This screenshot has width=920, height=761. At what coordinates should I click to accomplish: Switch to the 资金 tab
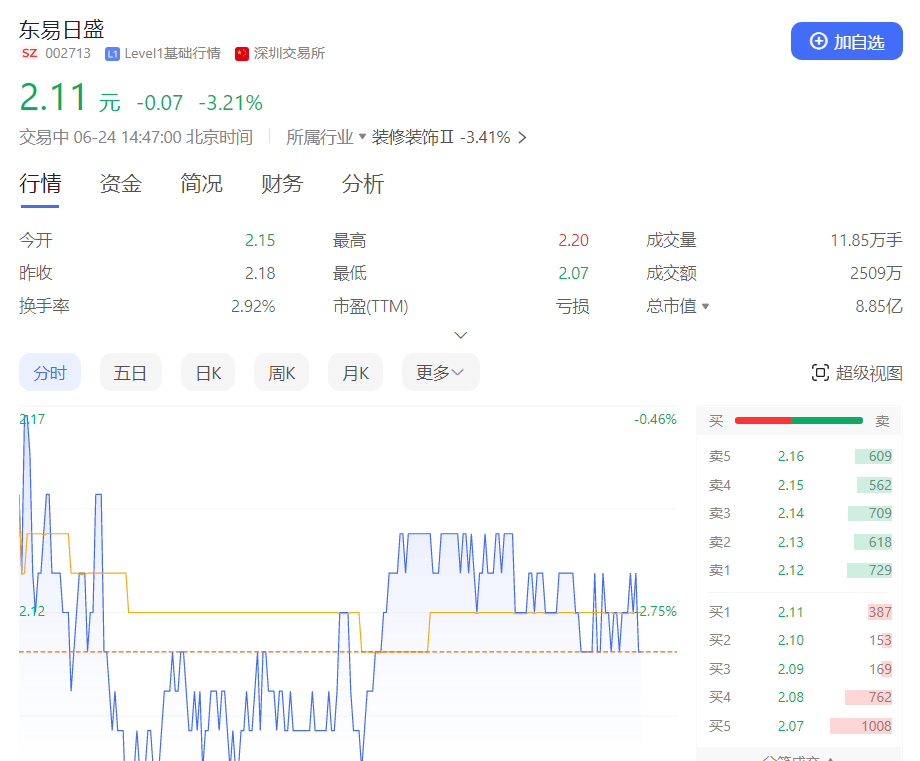click(120, 184)
